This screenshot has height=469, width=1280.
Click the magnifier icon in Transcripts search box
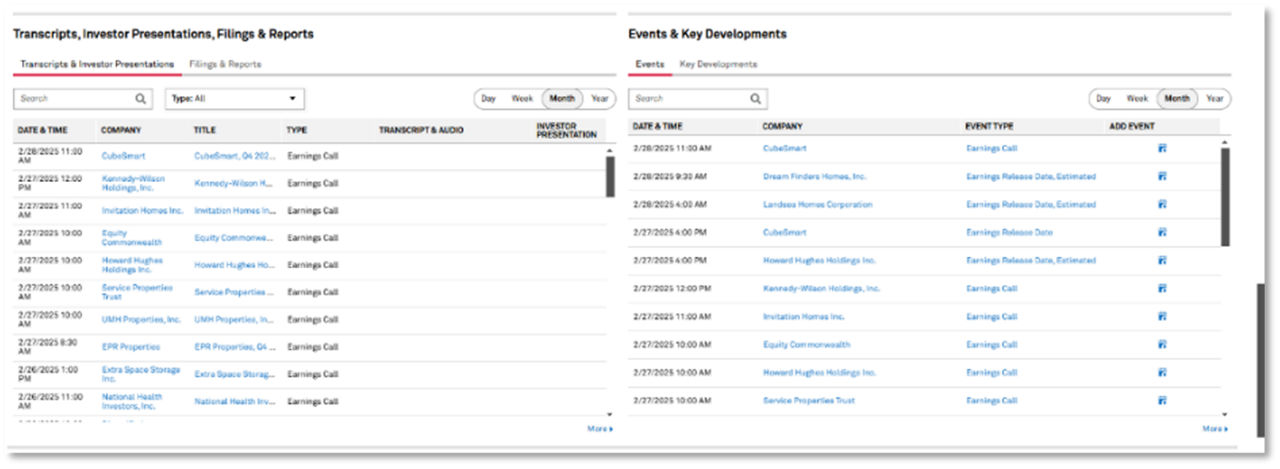pyautogui.click(x=141, y=99)
